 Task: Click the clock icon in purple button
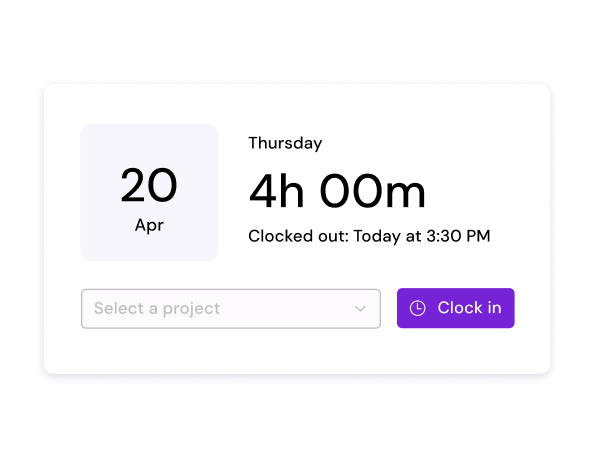point(417,308)
